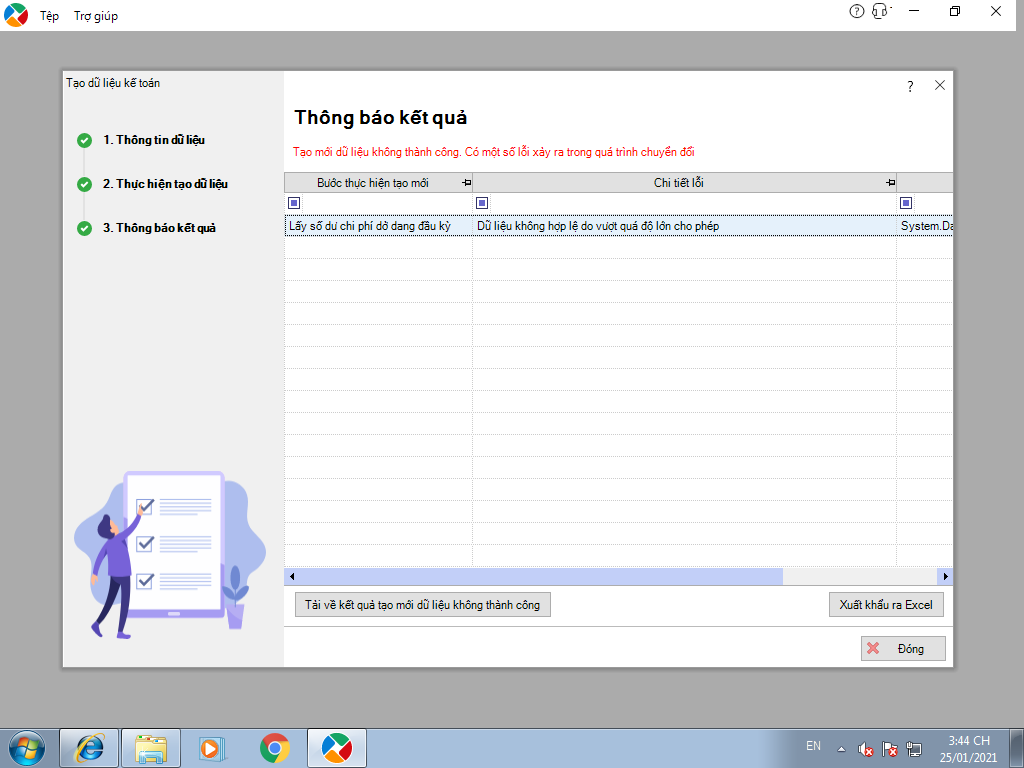The width and height of the screenshot is (1024, 768).
Task: Open Google Chrome from taskbar
Action: 275,748
